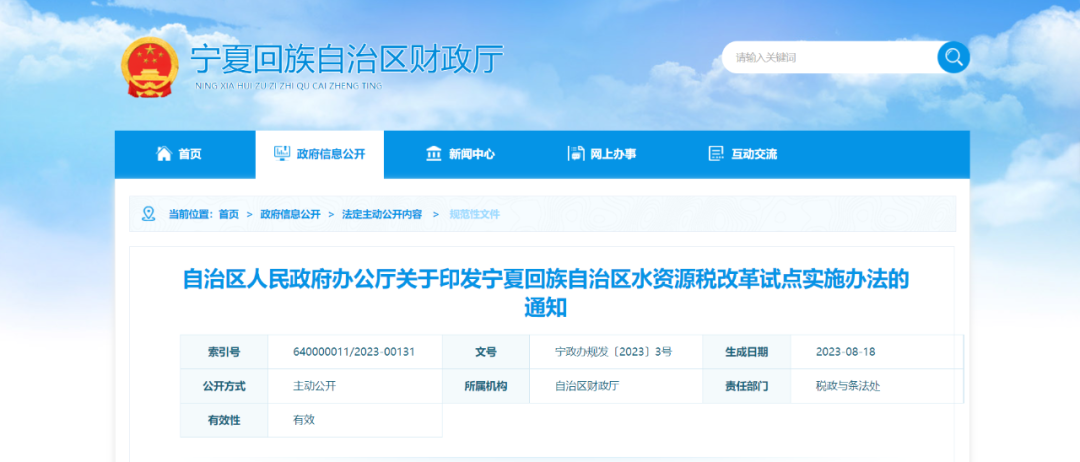Open the 新闻中心 navigation tab

coord(460,154)
